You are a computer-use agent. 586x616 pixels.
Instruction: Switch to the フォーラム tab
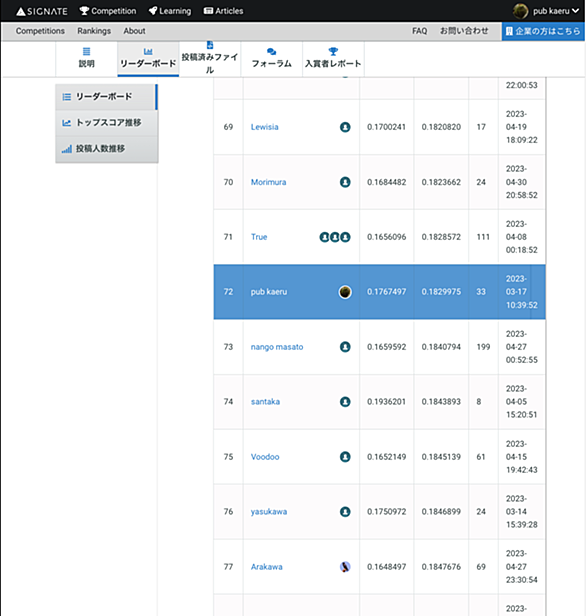click(271, 58)
